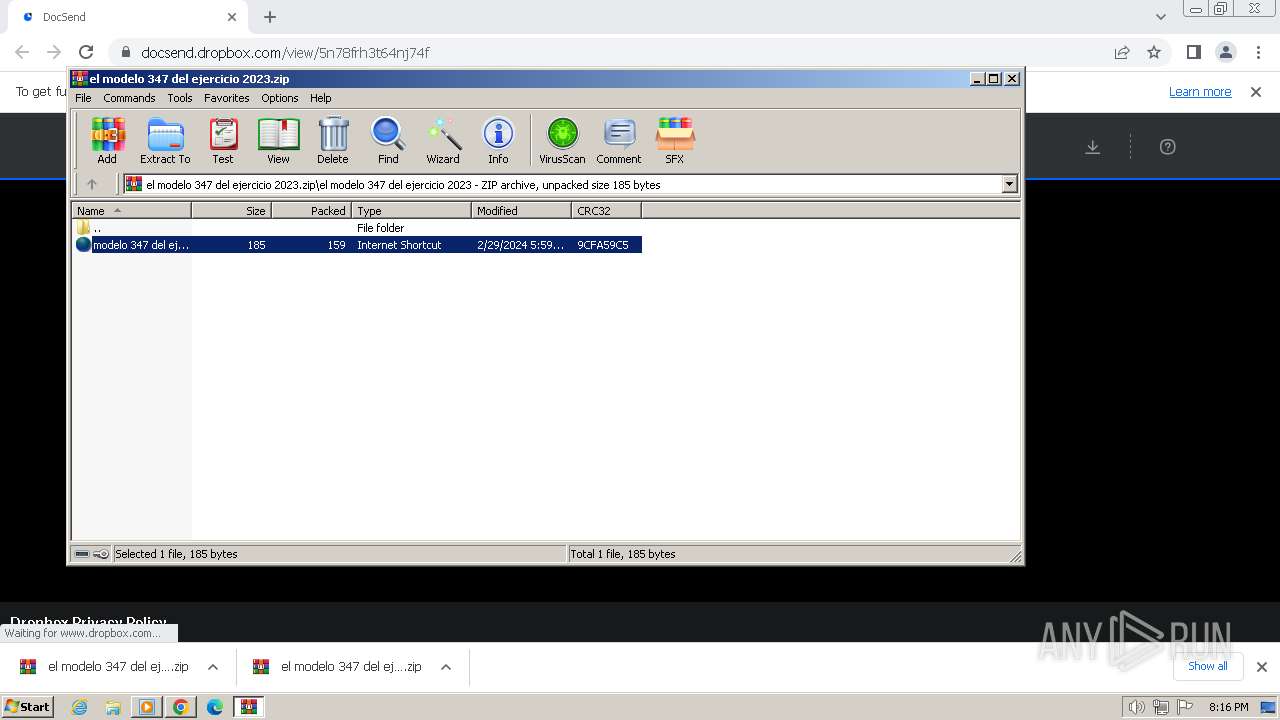Show archive Info

point(498,140)
